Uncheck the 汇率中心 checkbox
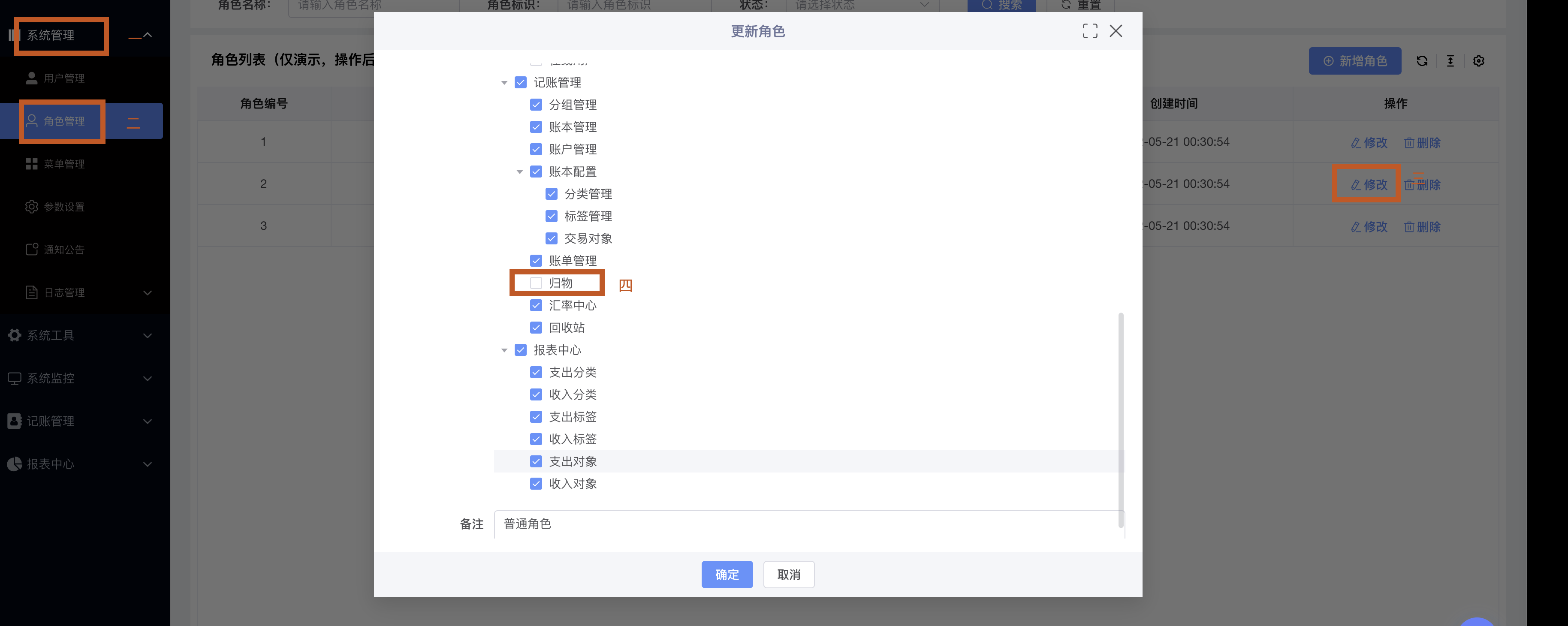Viewport: 1568px width, 626px height. tap(536, 305)
